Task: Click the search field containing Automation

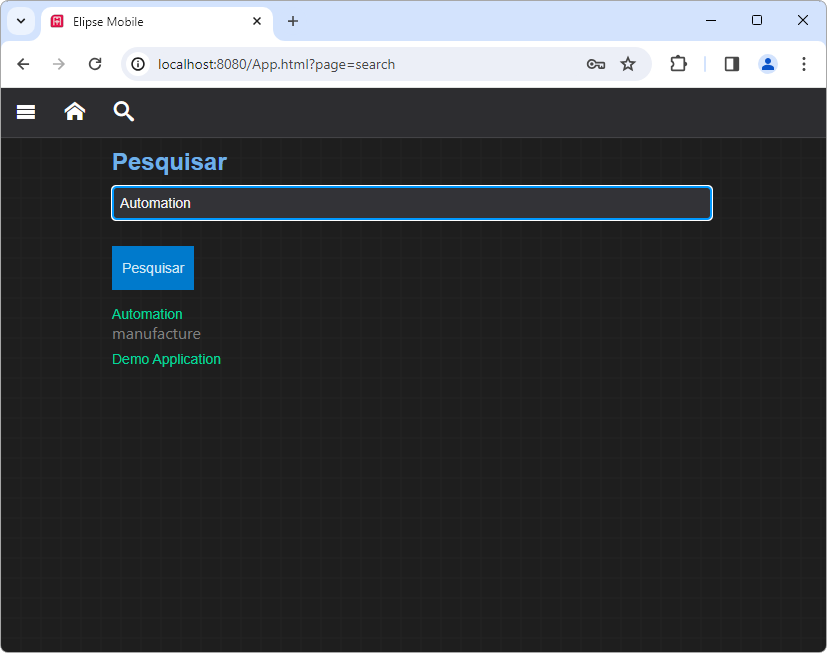Action: 411,203
